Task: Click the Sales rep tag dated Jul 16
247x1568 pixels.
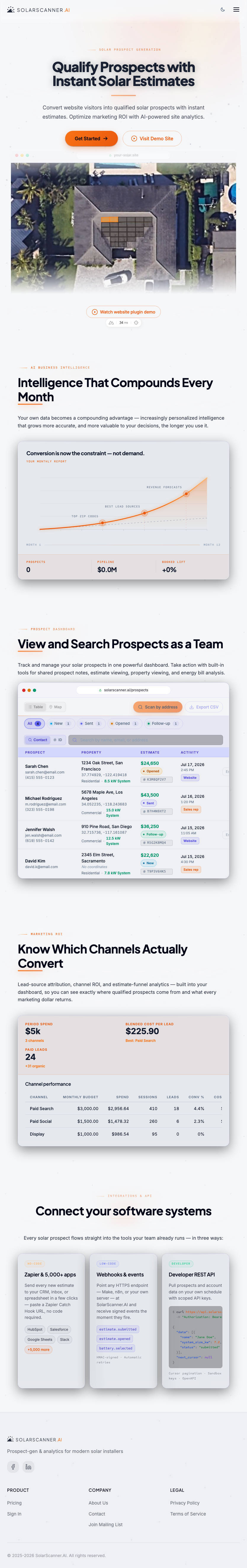Action: (190, 809)
